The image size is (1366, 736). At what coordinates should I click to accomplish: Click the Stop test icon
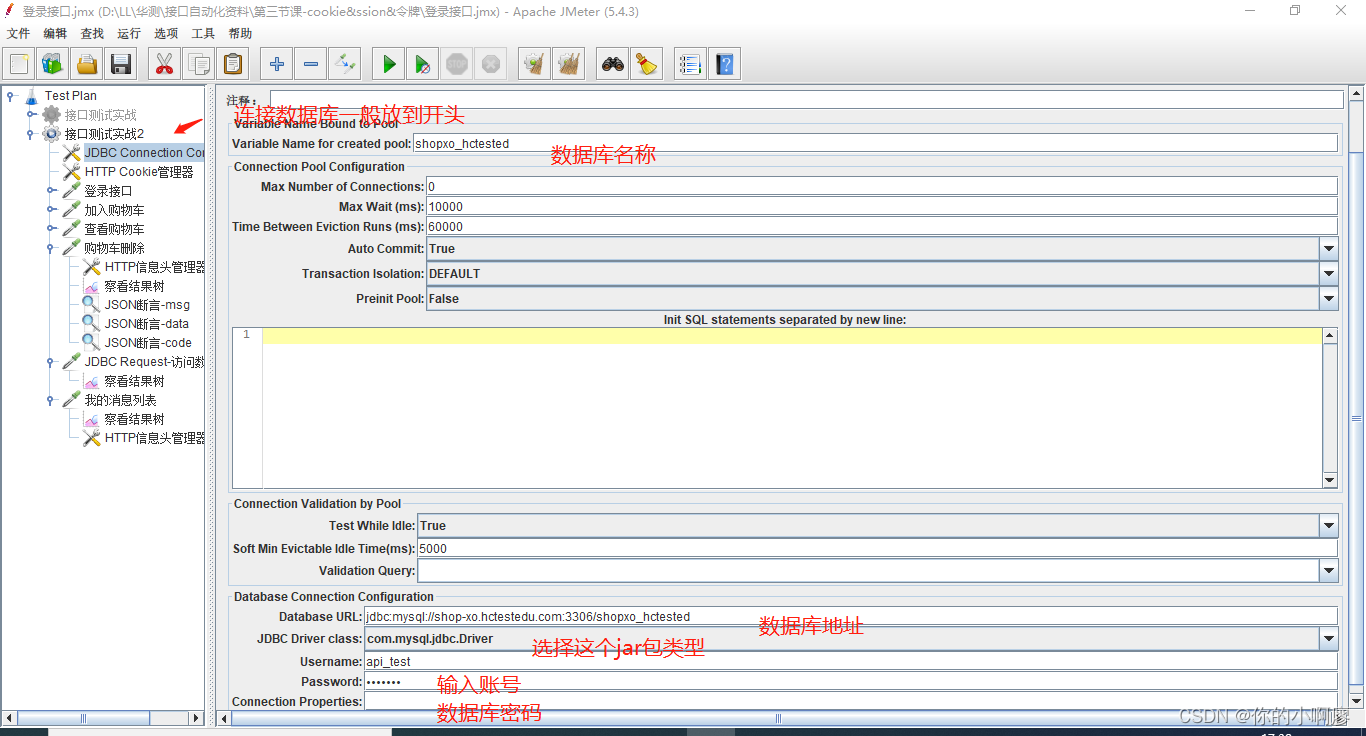(x=457, y=65)
